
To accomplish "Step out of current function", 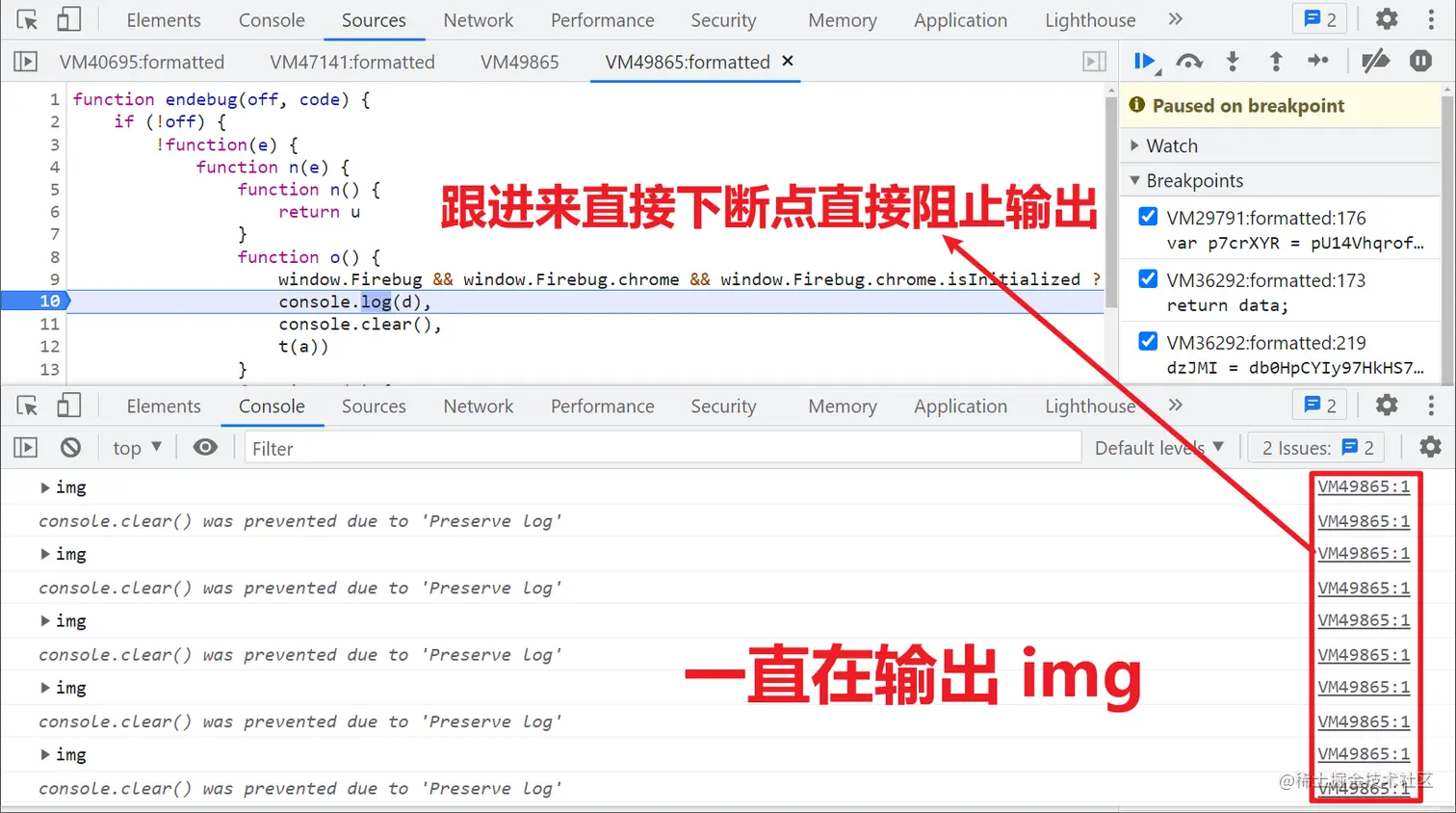I will coord(1276,62).
